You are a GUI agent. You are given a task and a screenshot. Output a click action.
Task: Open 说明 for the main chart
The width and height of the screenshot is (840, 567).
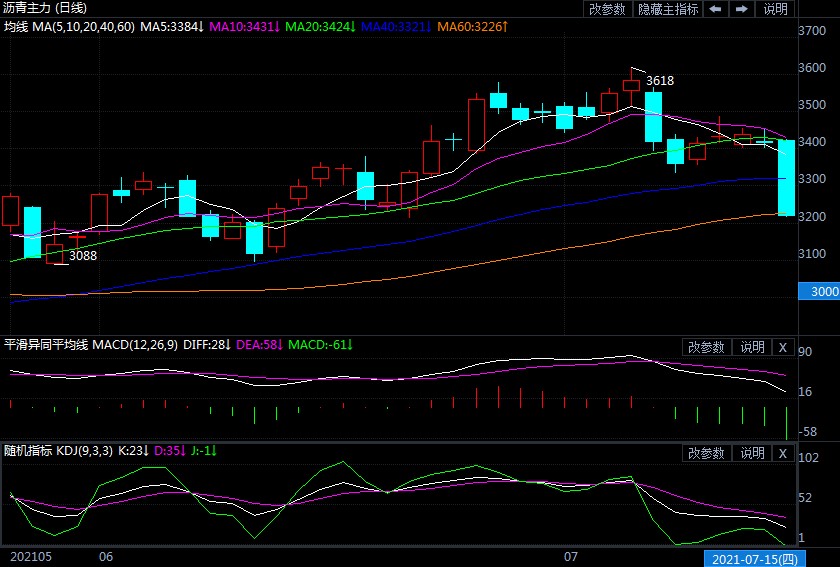pos(775,9)
